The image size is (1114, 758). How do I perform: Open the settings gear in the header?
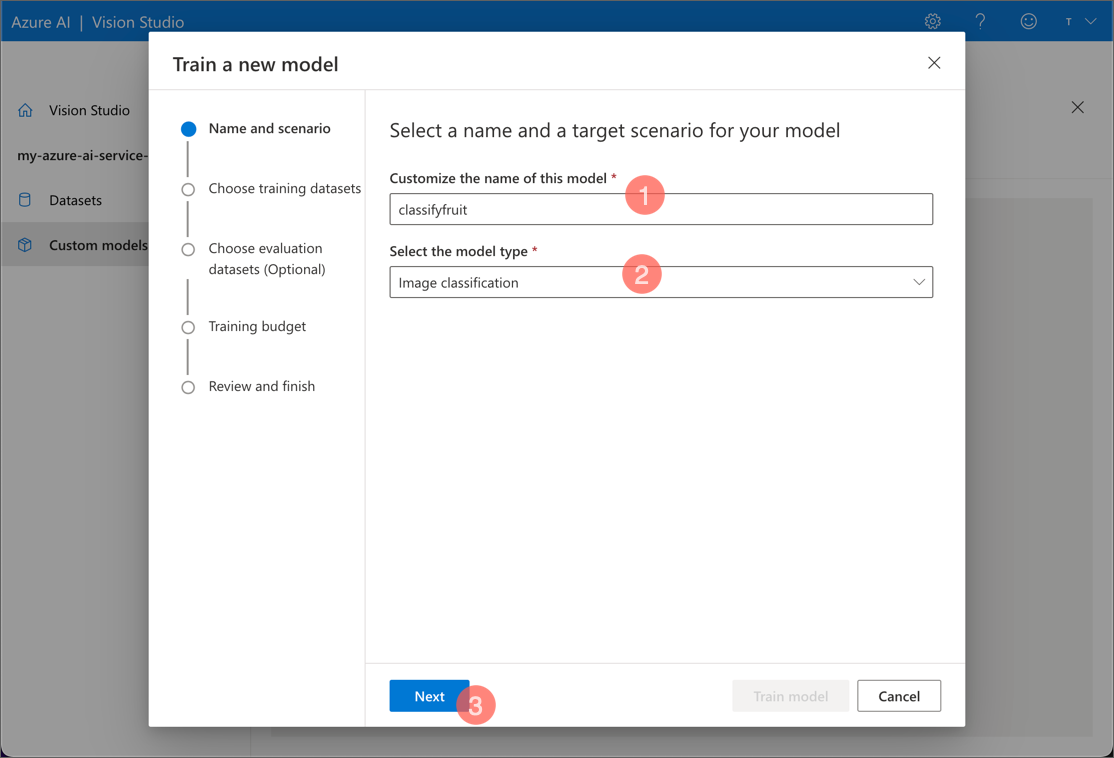[x=932, y=21]
